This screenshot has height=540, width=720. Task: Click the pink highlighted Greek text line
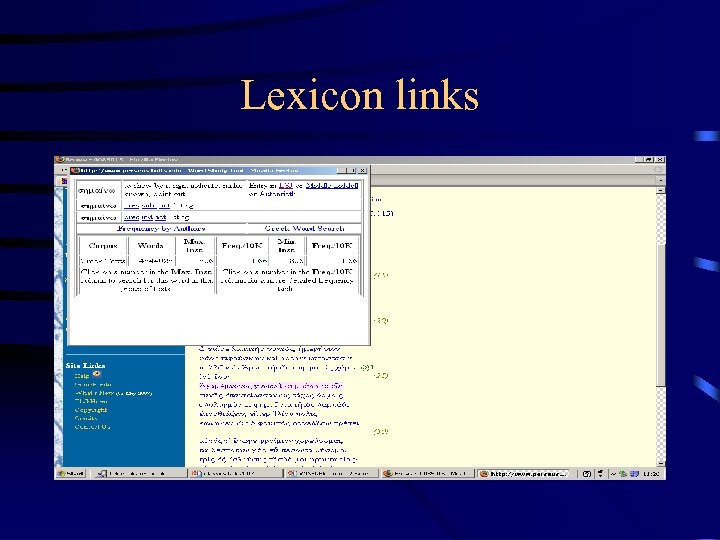point(271,386)
